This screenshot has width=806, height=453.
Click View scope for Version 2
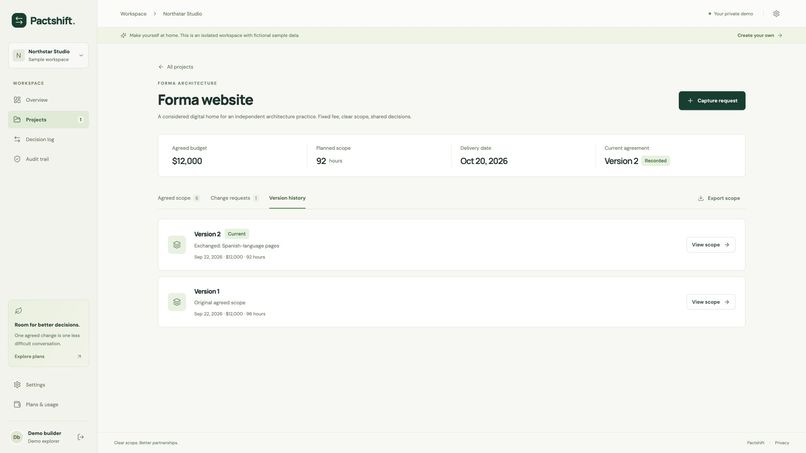[711, 245]
